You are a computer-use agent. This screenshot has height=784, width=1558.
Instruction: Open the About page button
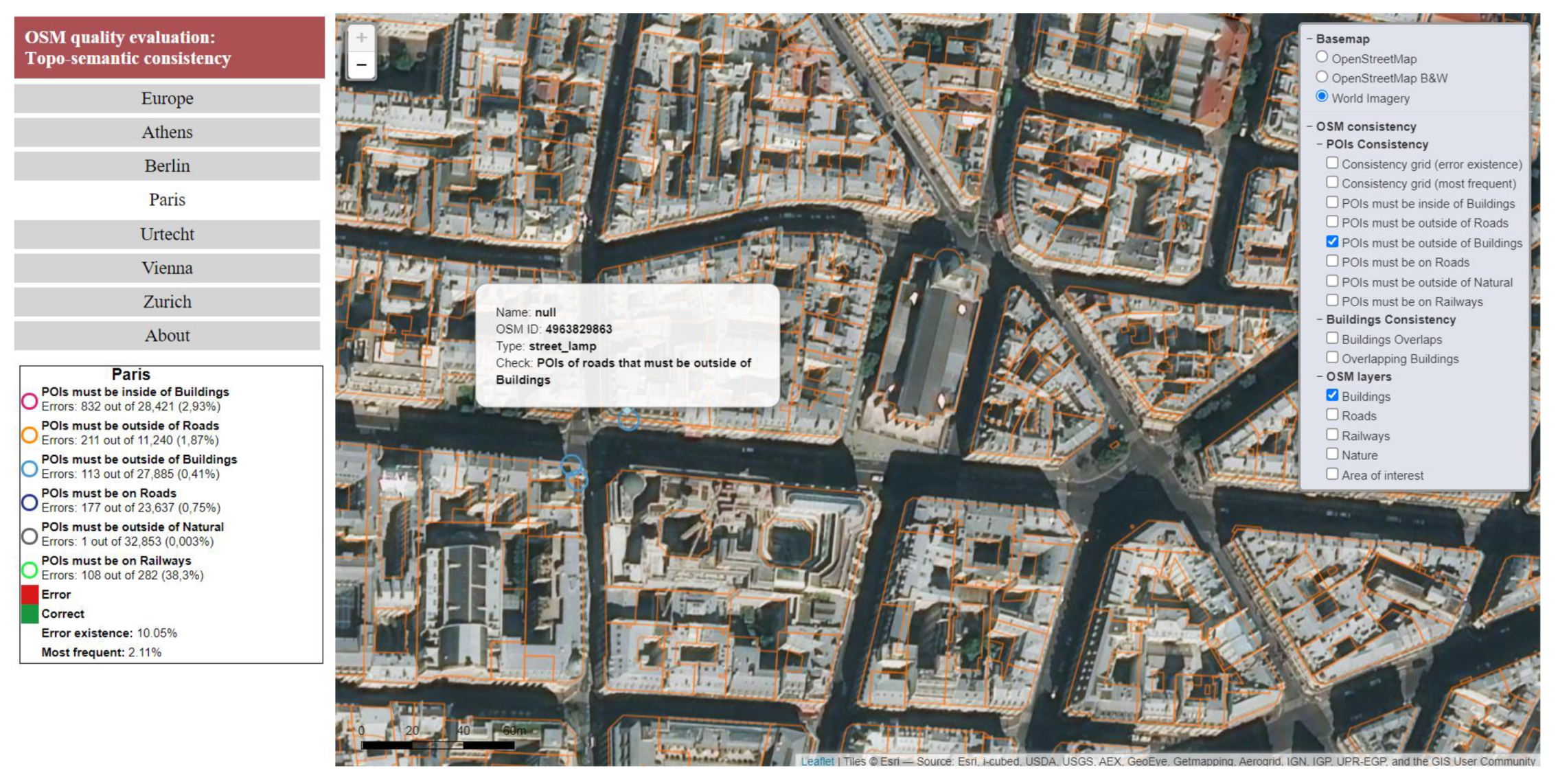coord(167,336)
